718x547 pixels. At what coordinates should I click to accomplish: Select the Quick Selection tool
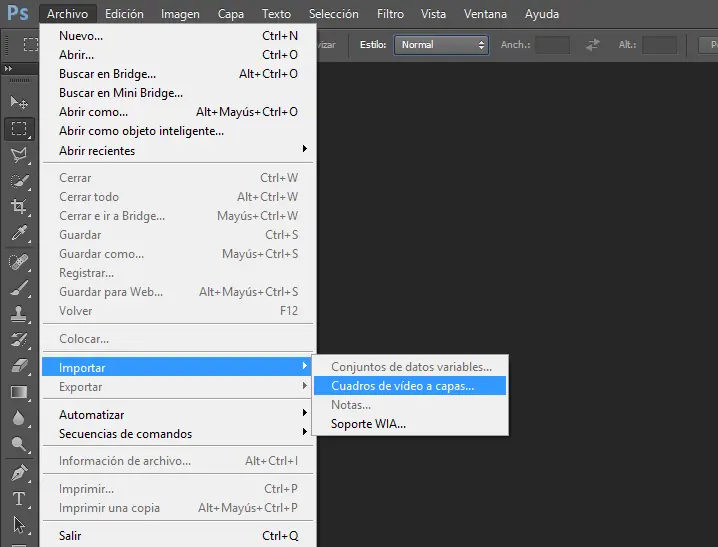coord(19,181)
